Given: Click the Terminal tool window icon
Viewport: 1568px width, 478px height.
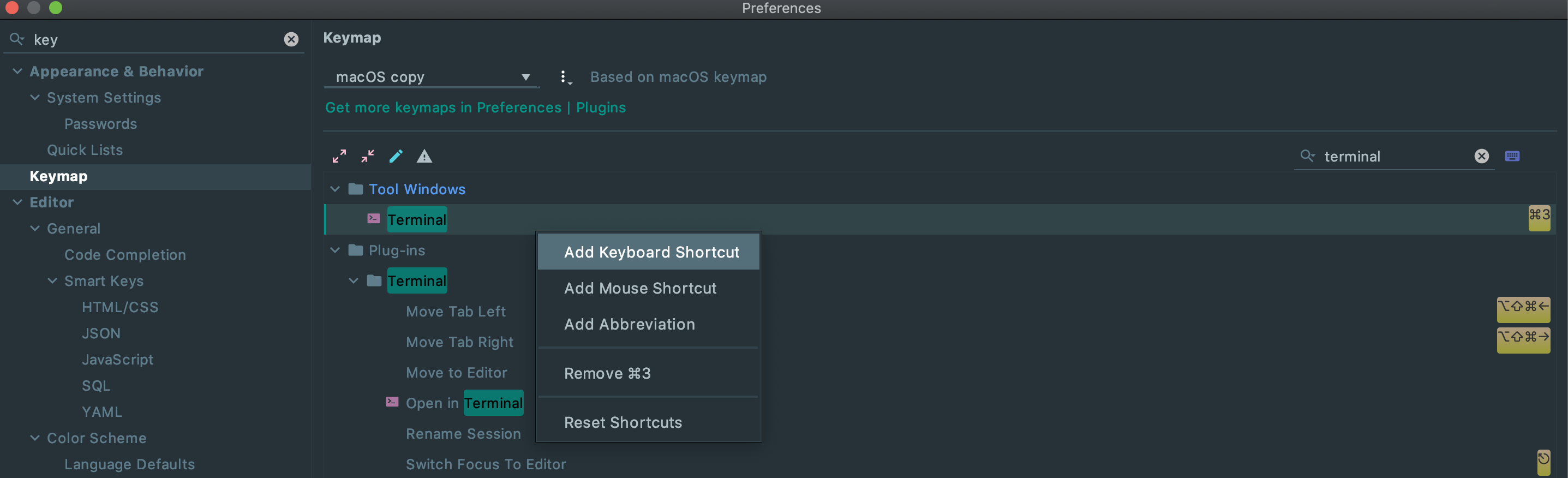Looking at the screenshot, I should click(374, 219).
